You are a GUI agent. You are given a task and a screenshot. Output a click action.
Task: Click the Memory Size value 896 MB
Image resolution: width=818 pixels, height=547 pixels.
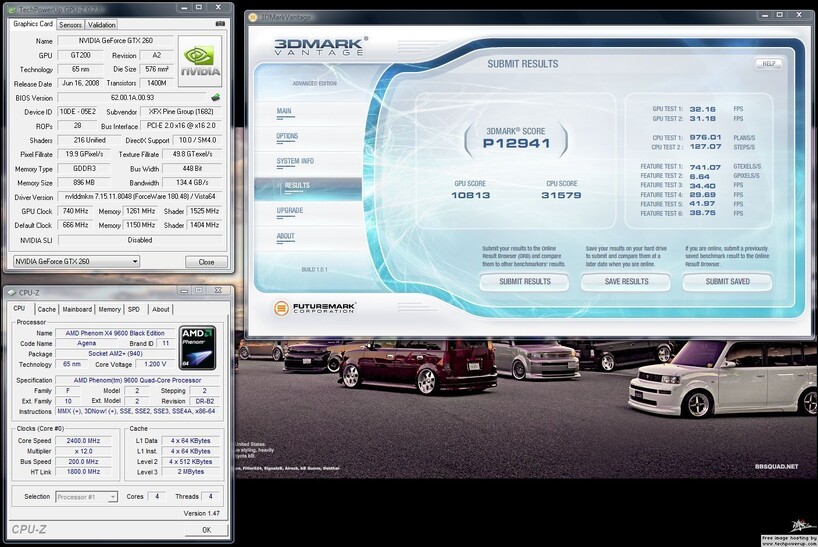pos(83,183)
